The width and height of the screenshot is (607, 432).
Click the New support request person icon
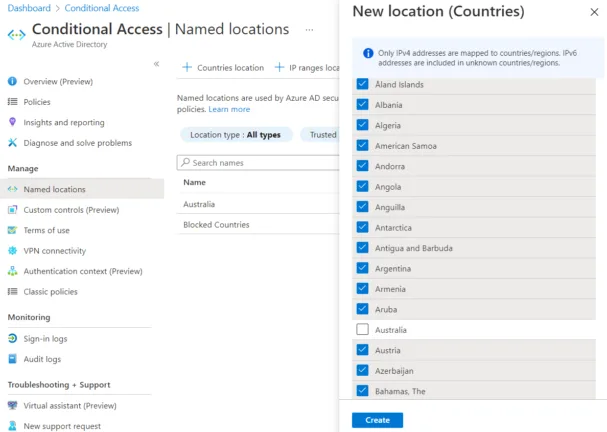[12, 426]
